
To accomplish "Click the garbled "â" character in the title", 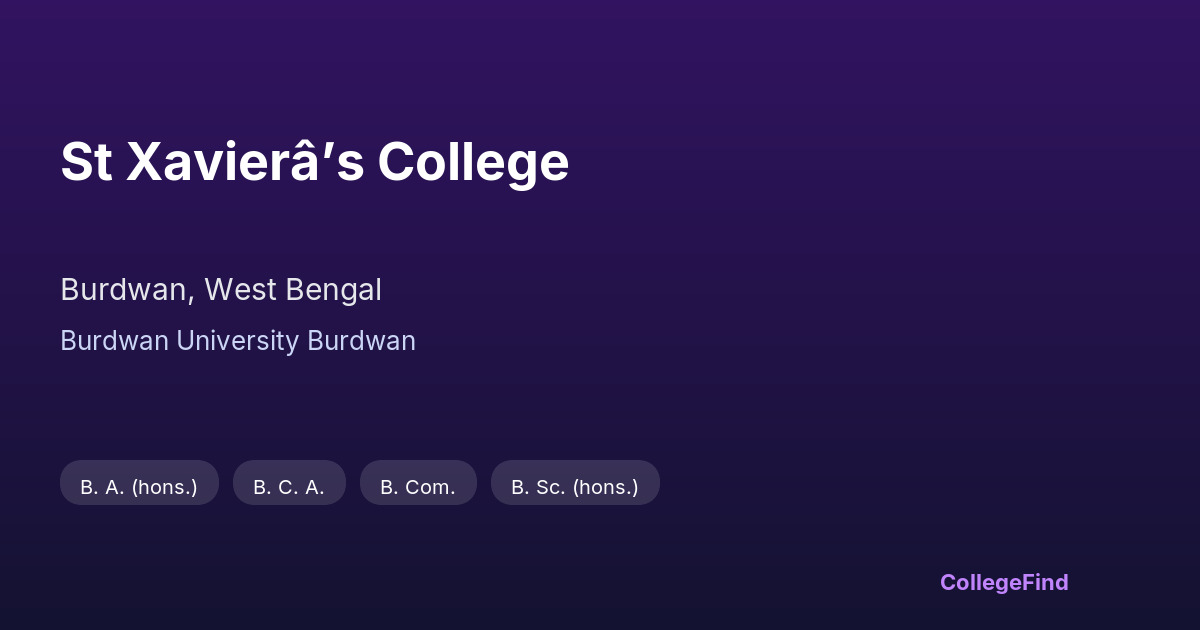I will 317,162.
